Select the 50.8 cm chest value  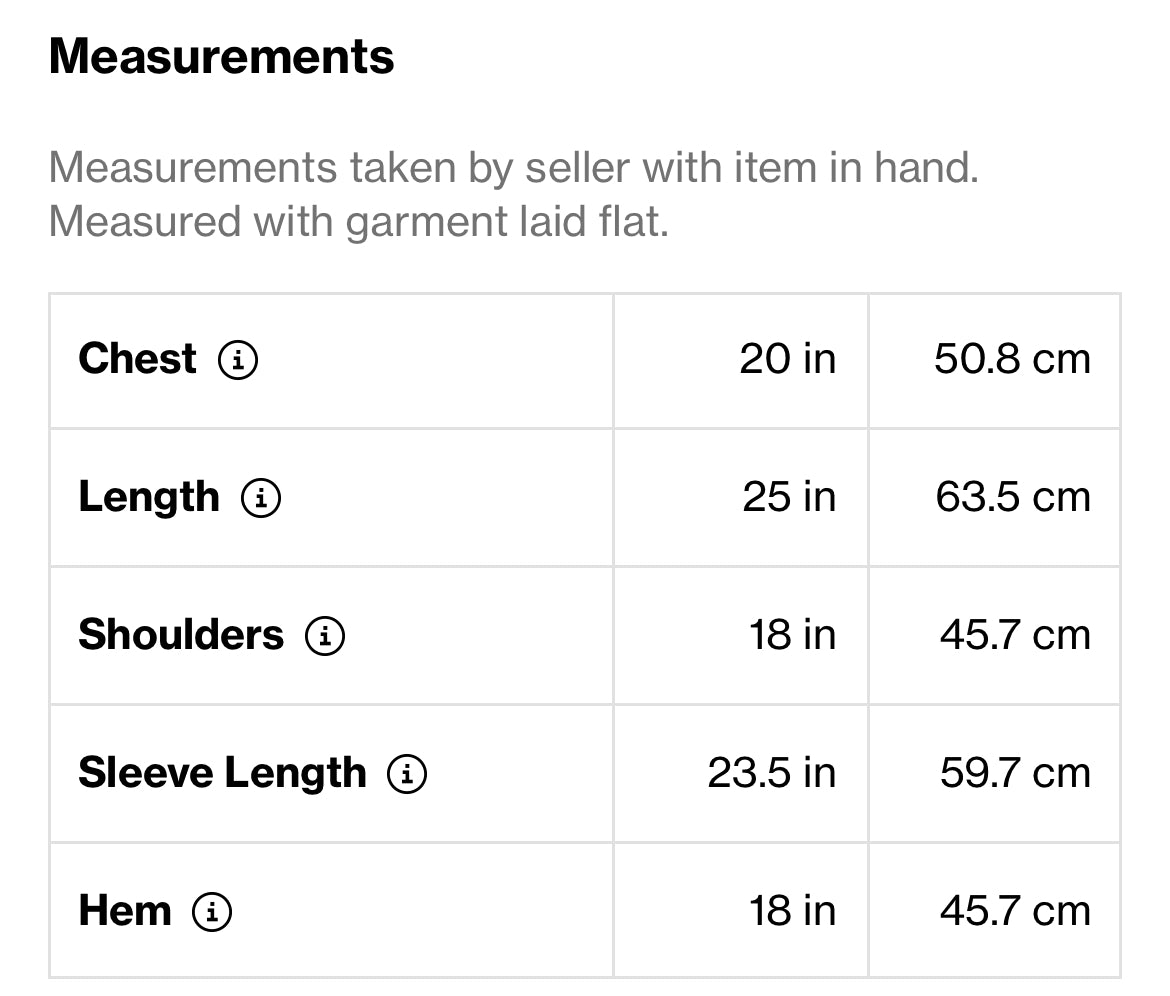click(x=1012, y=359)
